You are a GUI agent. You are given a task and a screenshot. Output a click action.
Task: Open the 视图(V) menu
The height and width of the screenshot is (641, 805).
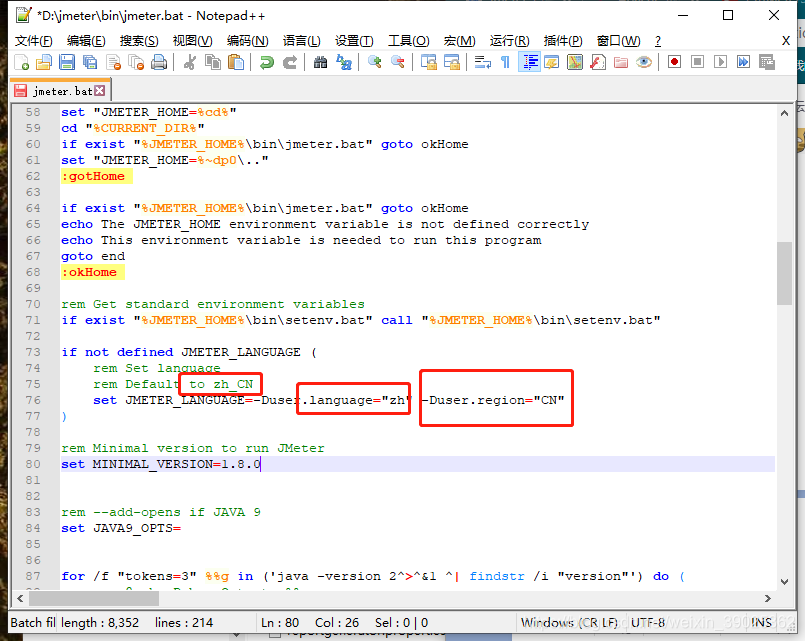193,41
